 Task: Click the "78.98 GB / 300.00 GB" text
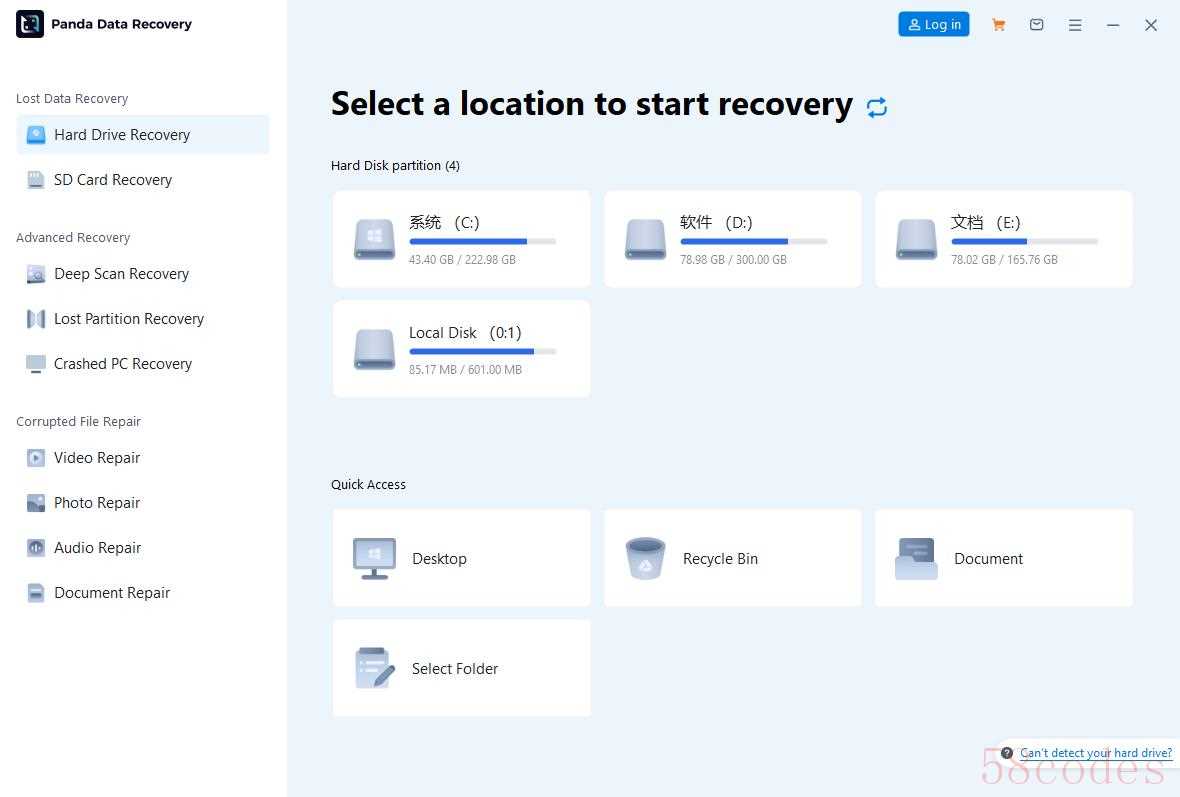(733, 260)
